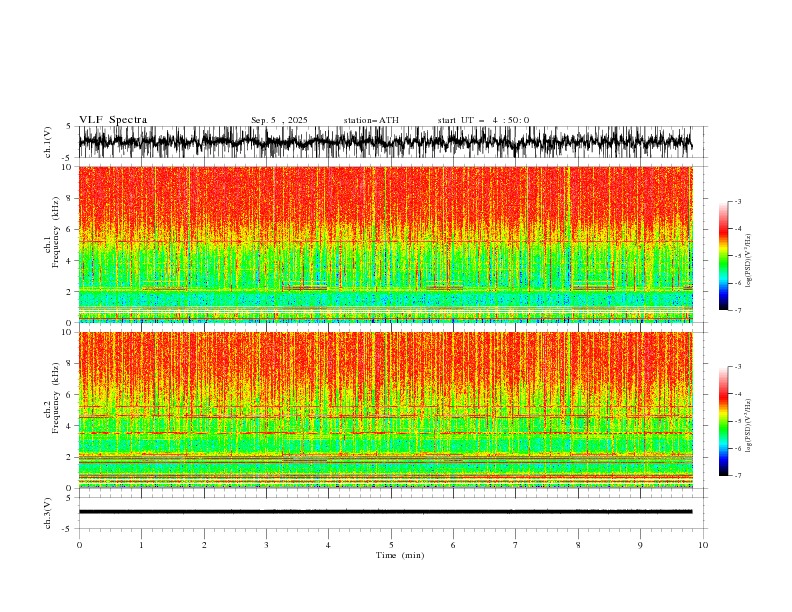Click the "4" tick on ch.2 frequency axis
Viewport: 792px width, 612px height.
coord(70,426)
